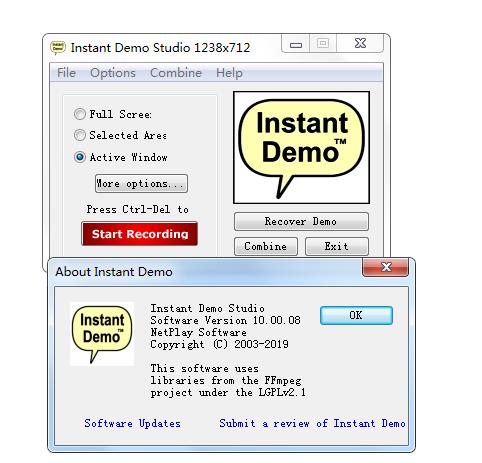Viewport: 482px width, 463px height.
Task: Click the red Start Recording button
Action: pos(140,234)
